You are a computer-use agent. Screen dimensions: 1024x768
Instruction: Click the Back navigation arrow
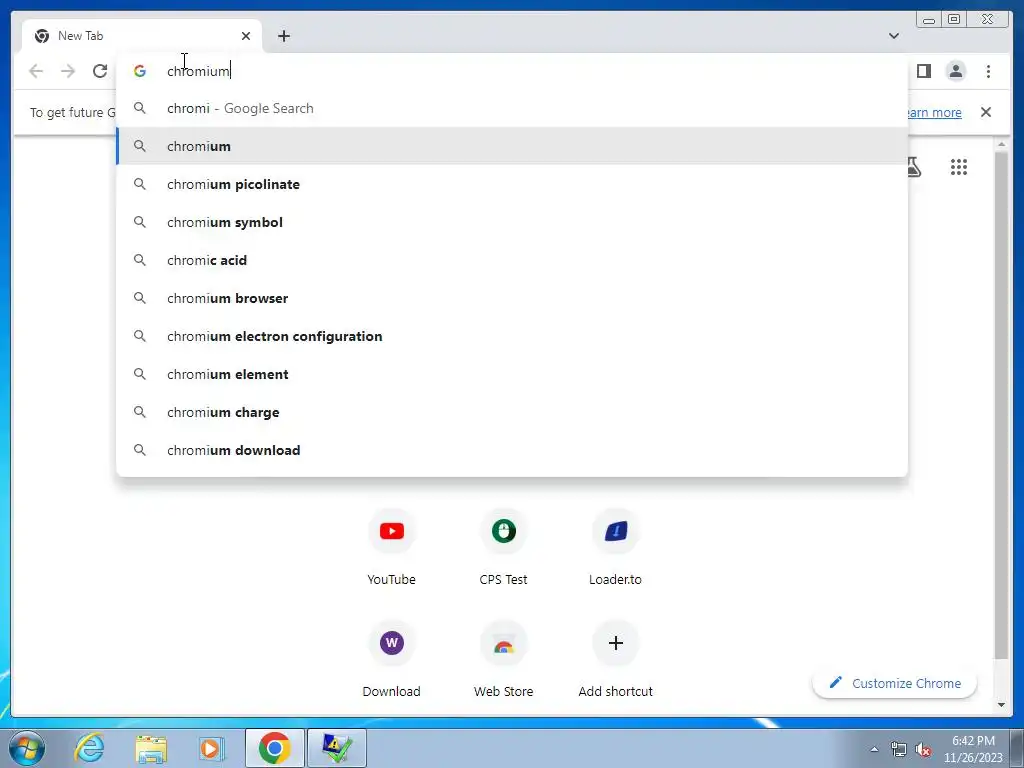click(x=36, y=71)
